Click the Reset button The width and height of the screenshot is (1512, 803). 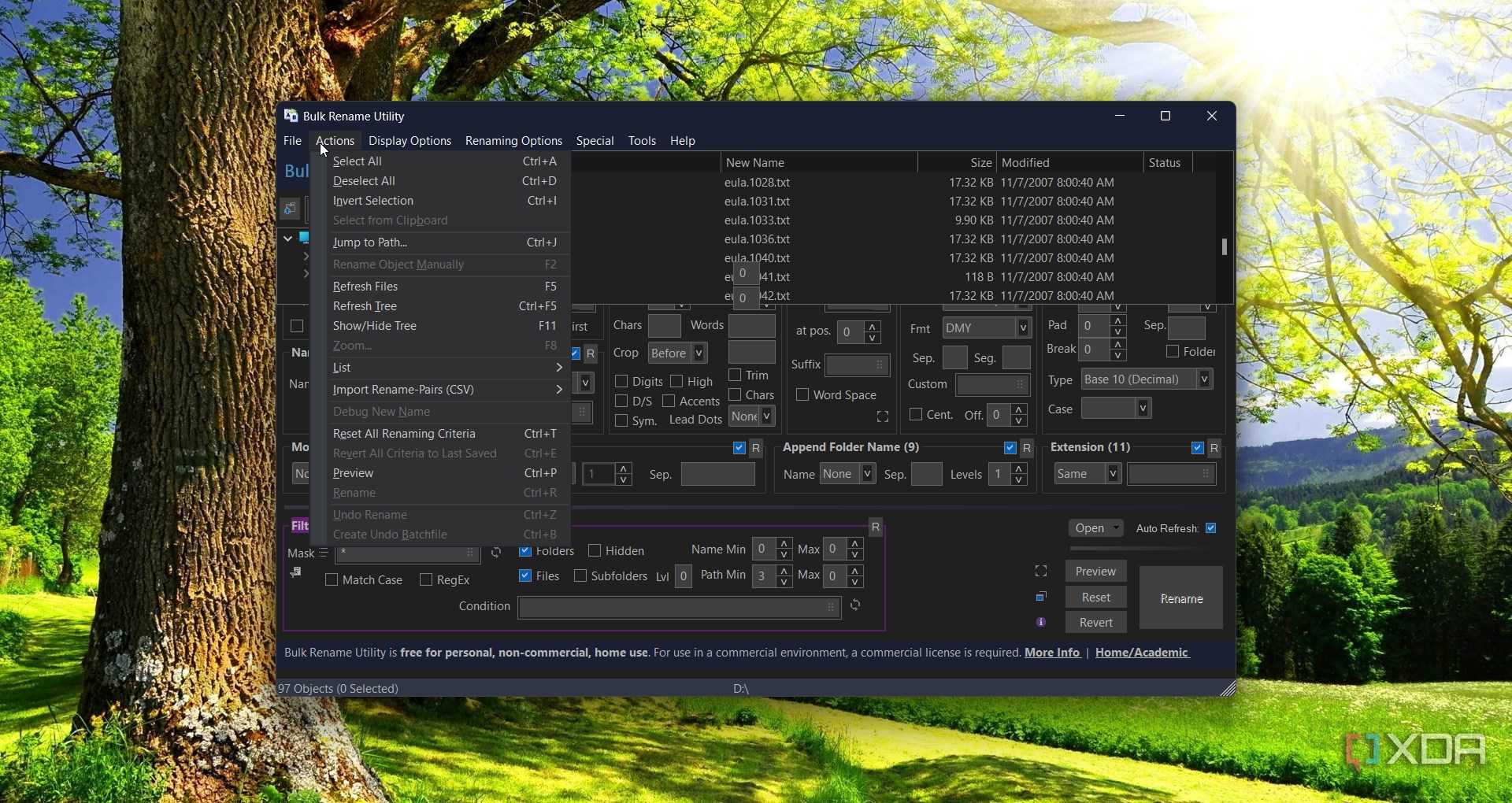(x=1095, y=597)
